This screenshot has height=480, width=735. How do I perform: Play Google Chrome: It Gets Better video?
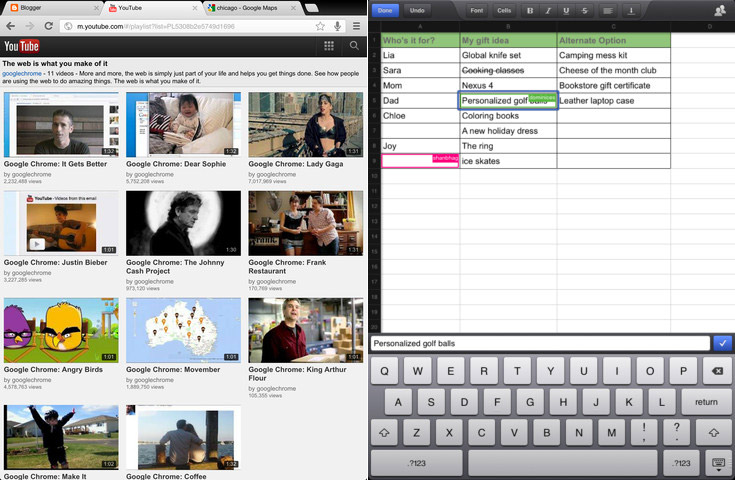point(61,125)
